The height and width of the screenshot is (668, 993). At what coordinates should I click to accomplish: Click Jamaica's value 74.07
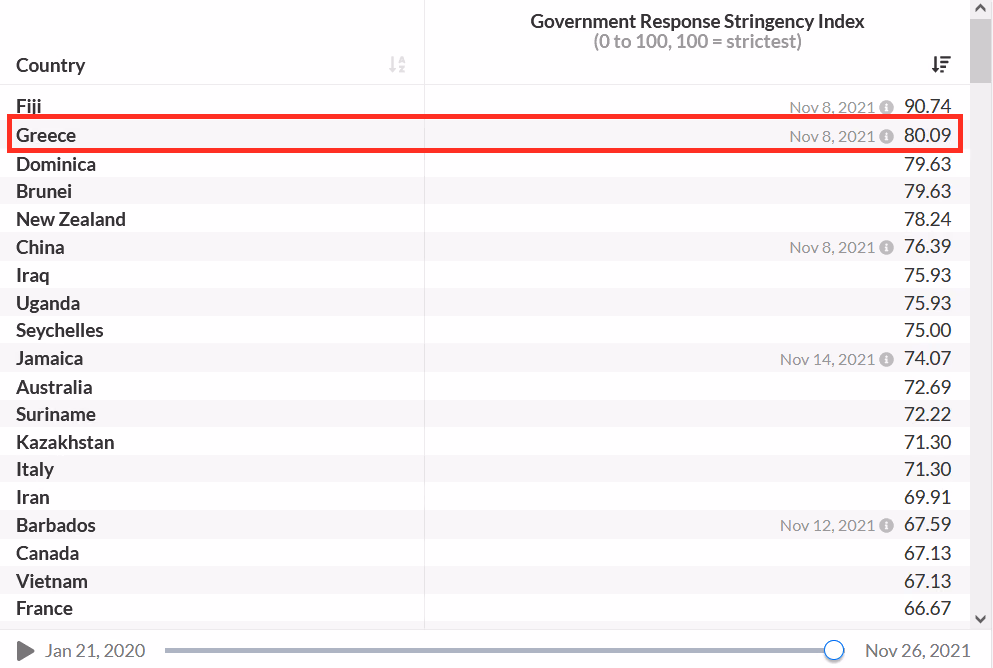tap(928, 358)
